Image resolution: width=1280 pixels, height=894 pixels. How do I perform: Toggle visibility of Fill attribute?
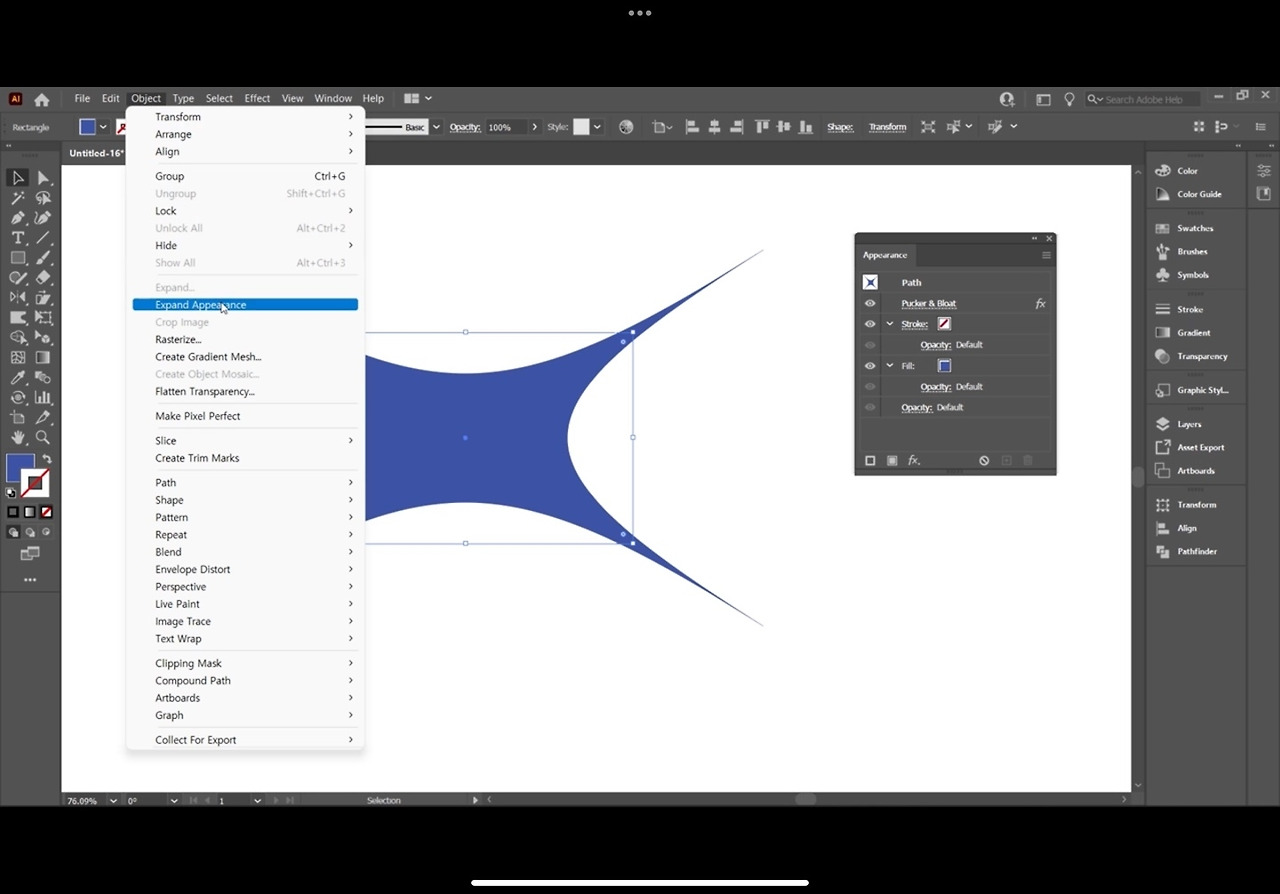coord(870,366)
